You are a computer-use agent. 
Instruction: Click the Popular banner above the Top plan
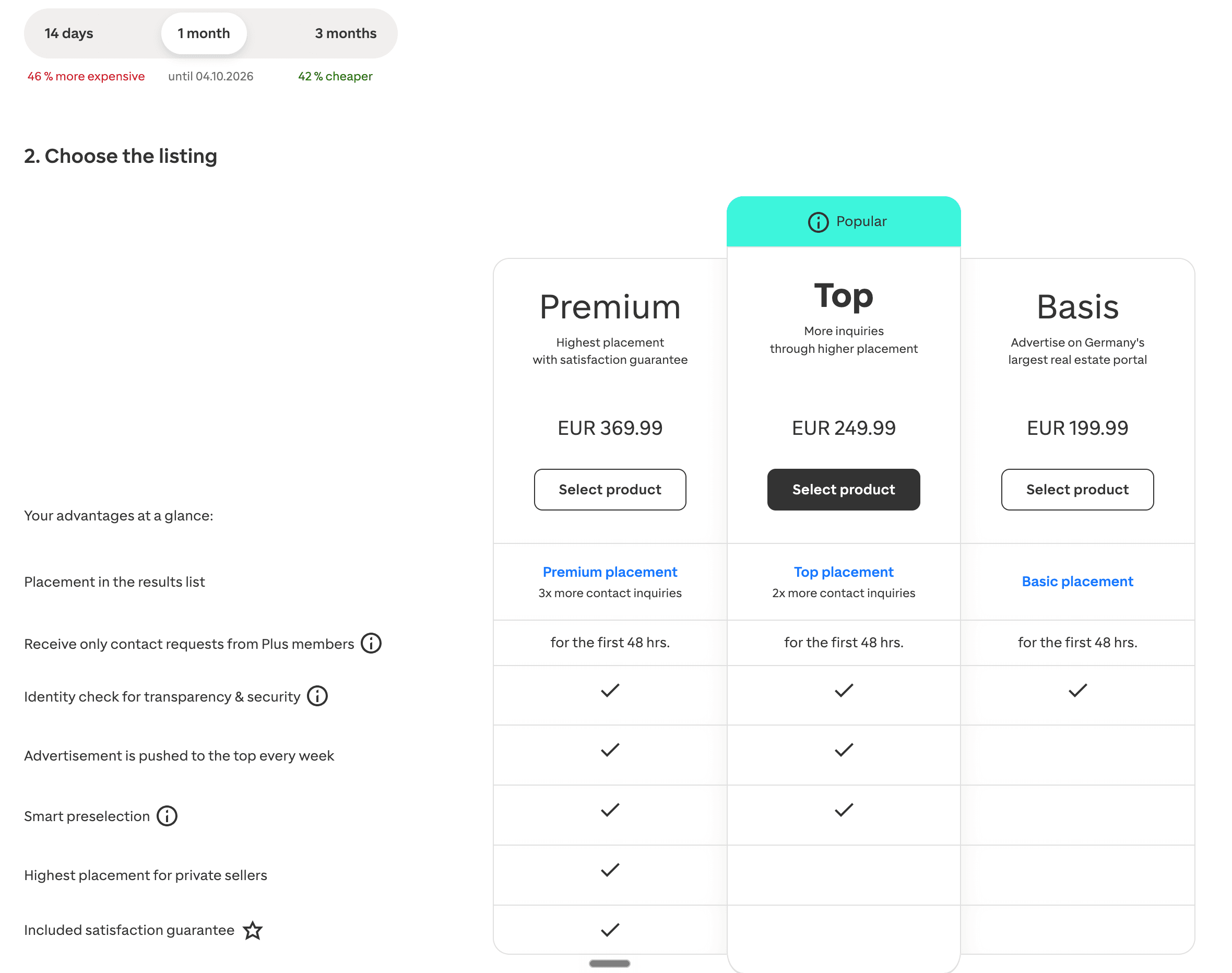coord(844,222)
